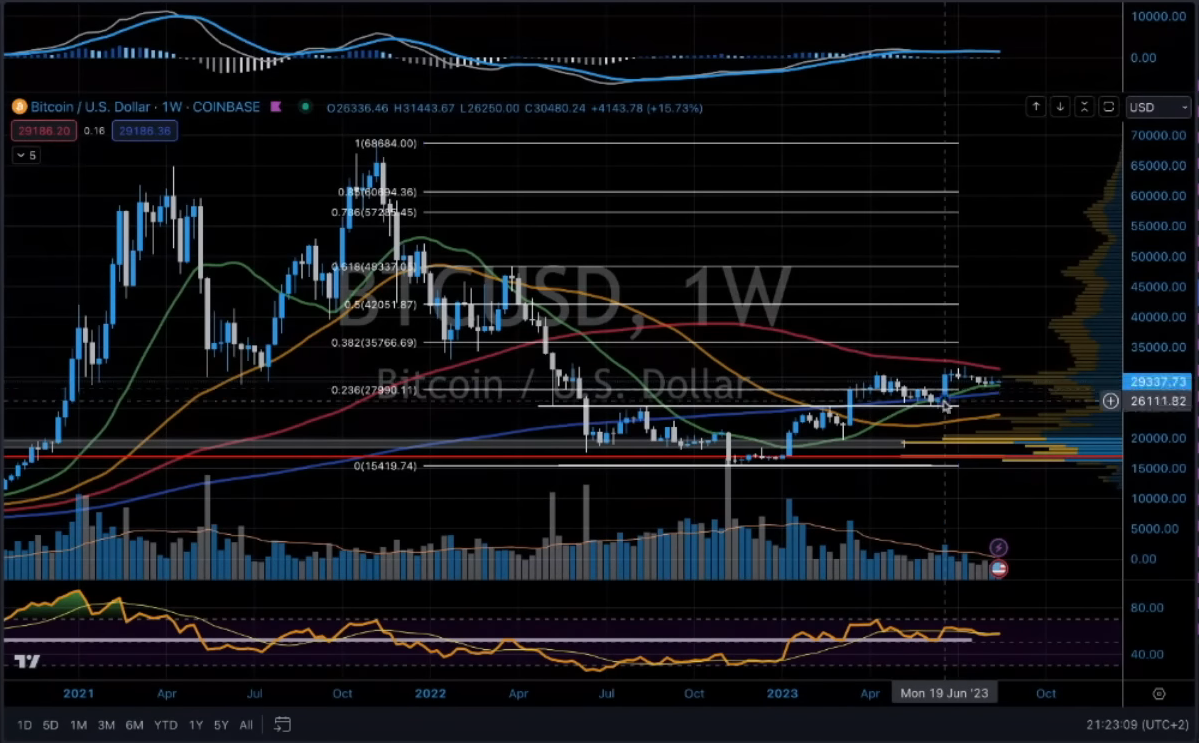
Task: Click the collapse pane double-arrow icon
Action: 1084,106
